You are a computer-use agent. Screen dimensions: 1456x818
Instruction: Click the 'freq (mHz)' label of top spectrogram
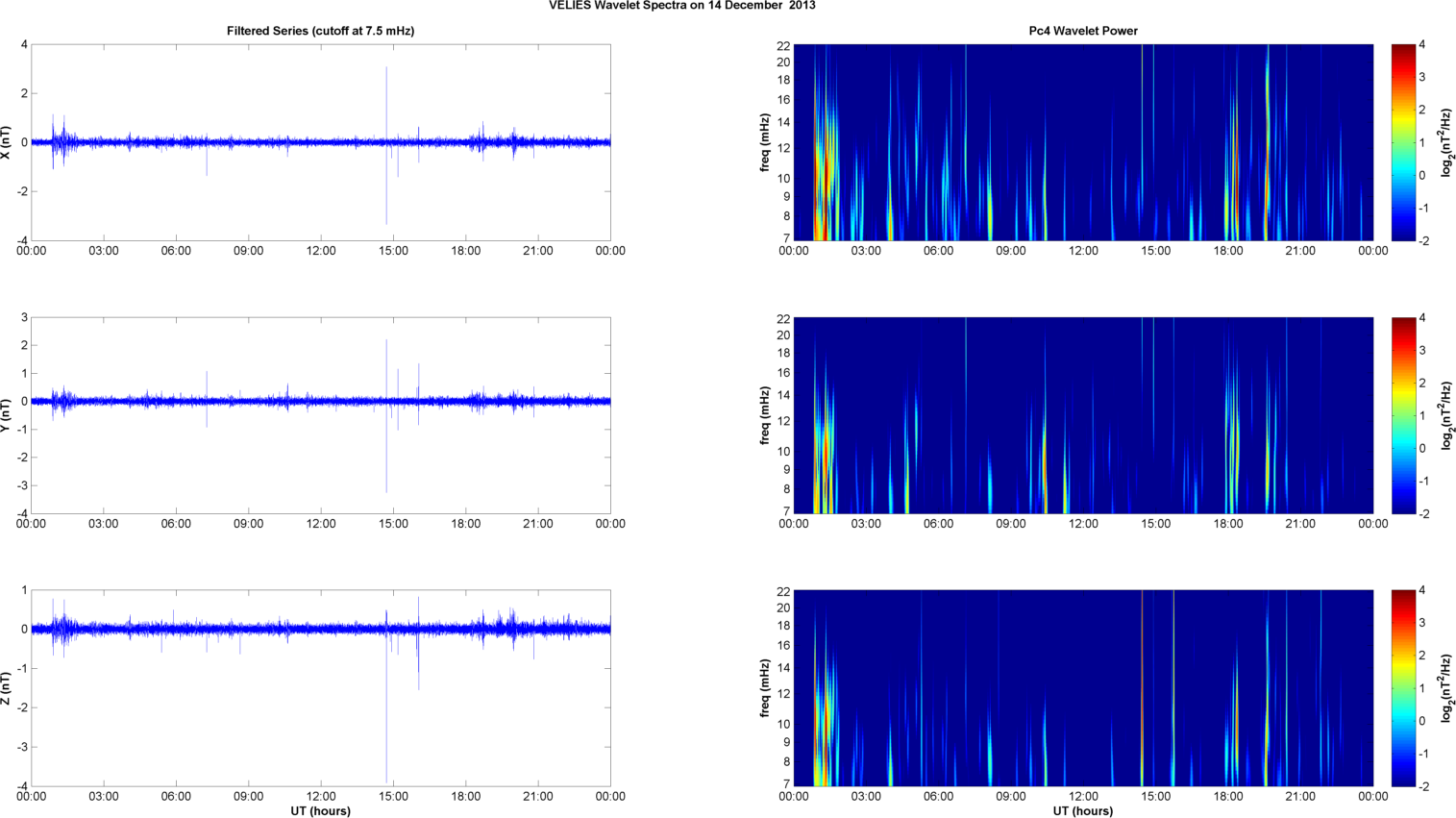[x=765, y=142]
